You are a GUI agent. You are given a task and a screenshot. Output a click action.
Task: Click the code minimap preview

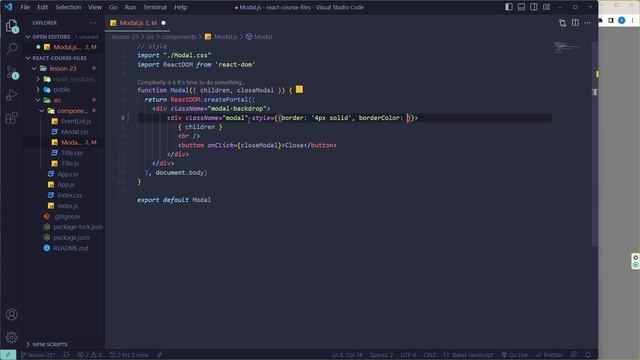[567, 47]
